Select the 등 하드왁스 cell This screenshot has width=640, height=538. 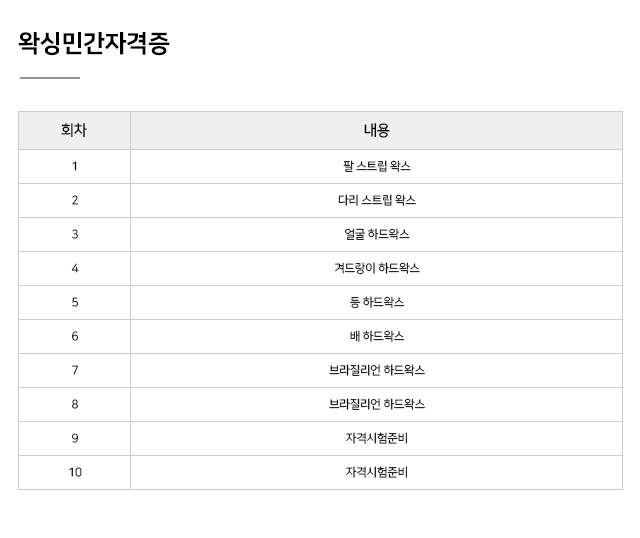(376, 302)
